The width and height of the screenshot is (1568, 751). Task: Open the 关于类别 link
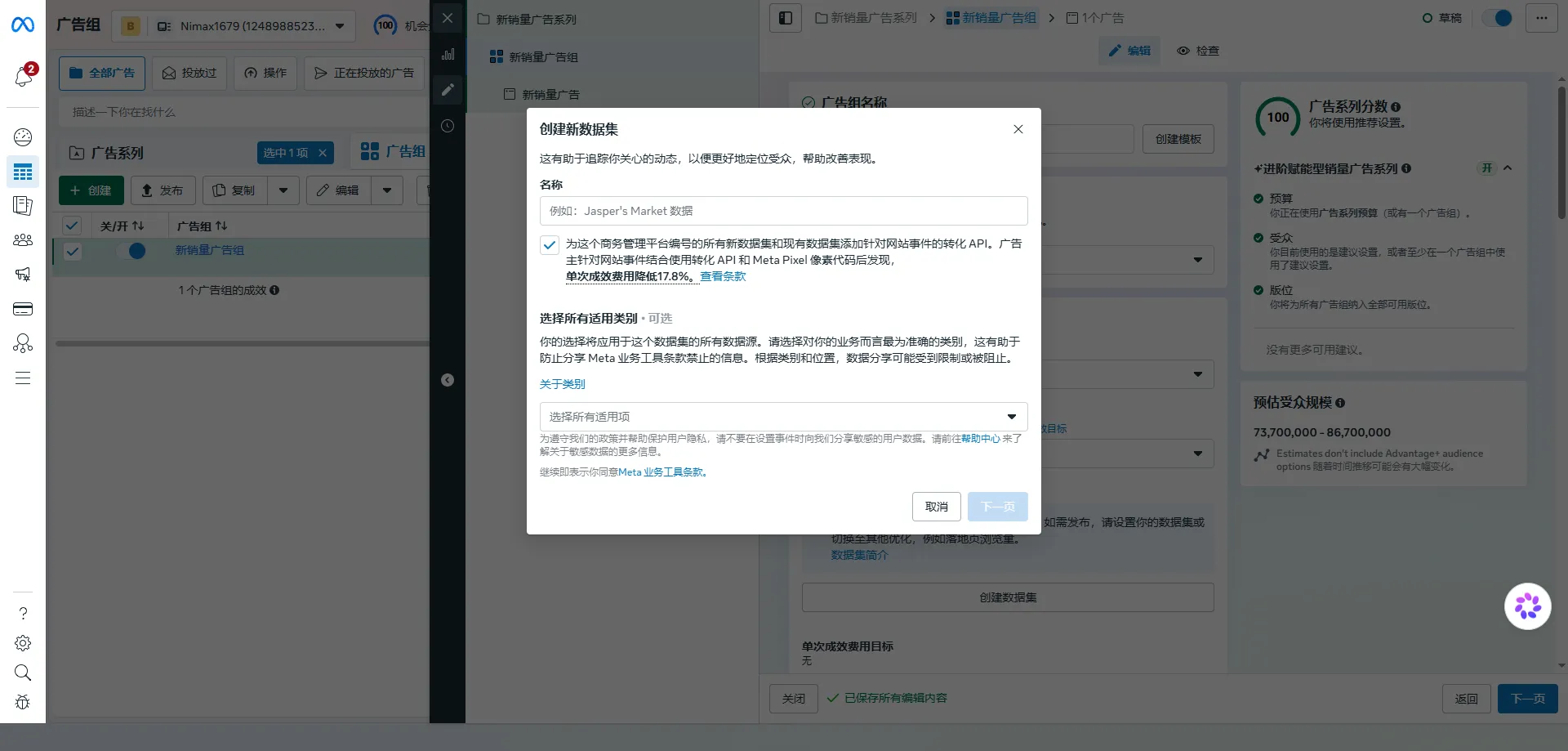(x=563, y=384)
